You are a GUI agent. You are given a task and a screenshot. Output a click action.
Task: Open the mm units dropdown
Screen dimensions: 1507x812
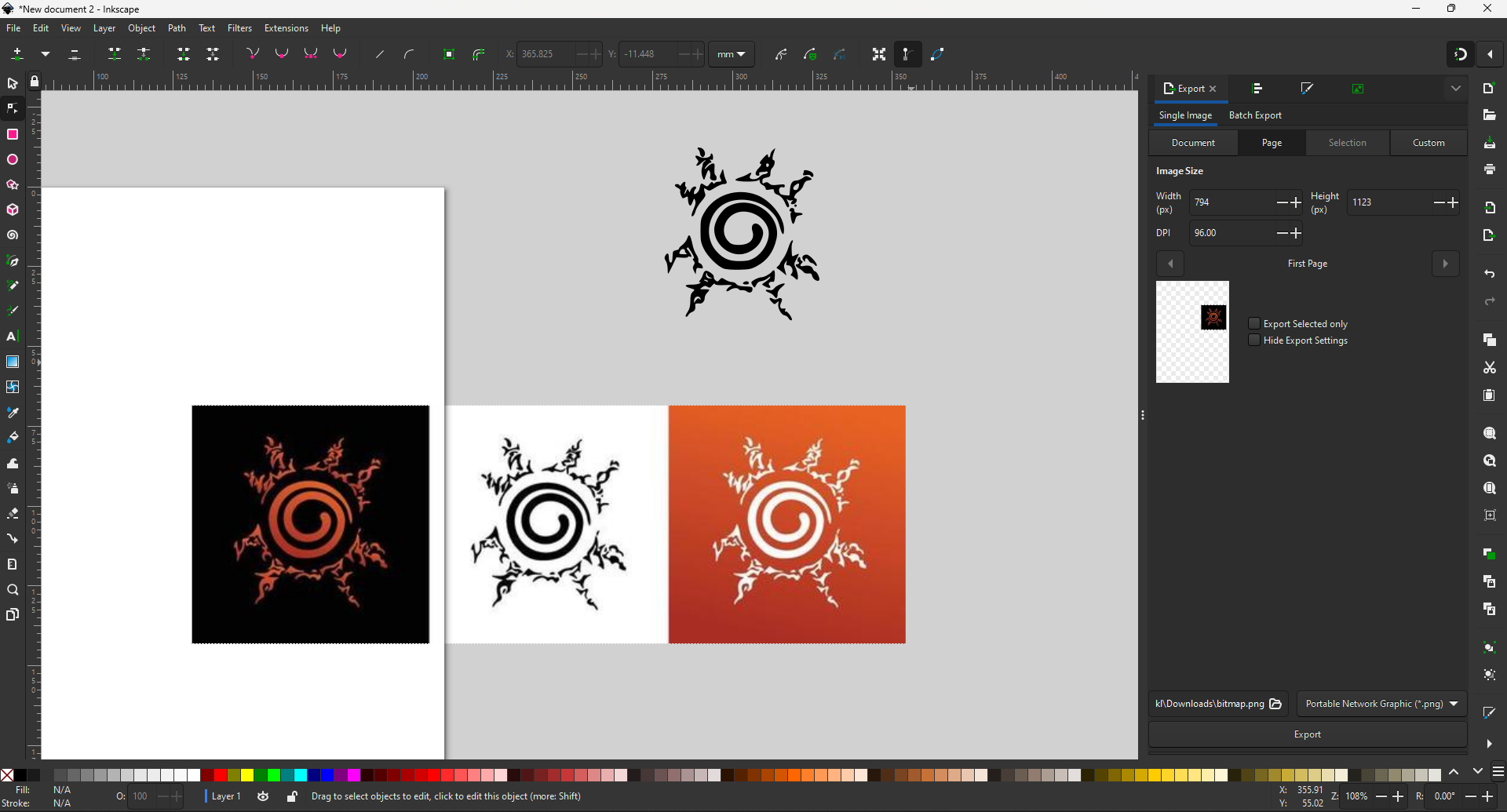pyautogui.click(x=731, y=54)
